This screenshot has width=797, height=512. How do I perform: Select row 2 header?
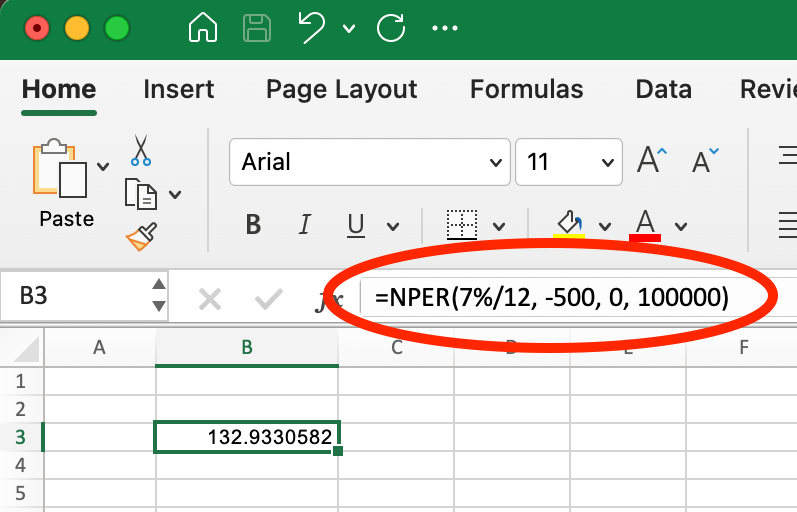click(x=21, y=409)
